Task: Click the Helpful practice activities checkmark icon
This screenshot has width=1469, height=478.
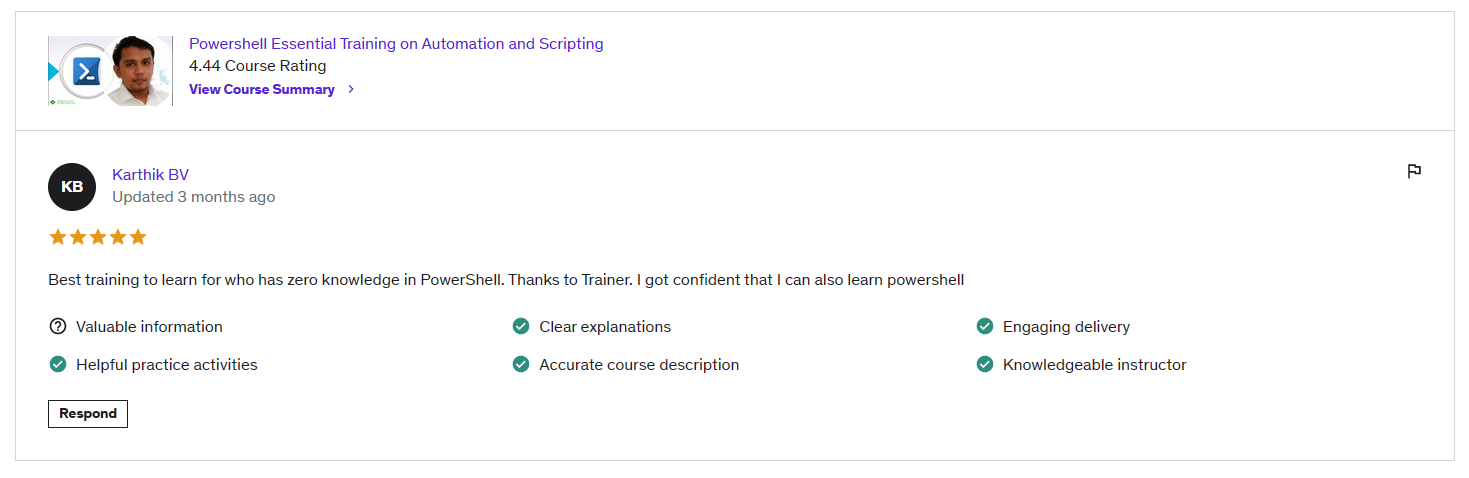Action: [58, 365]
